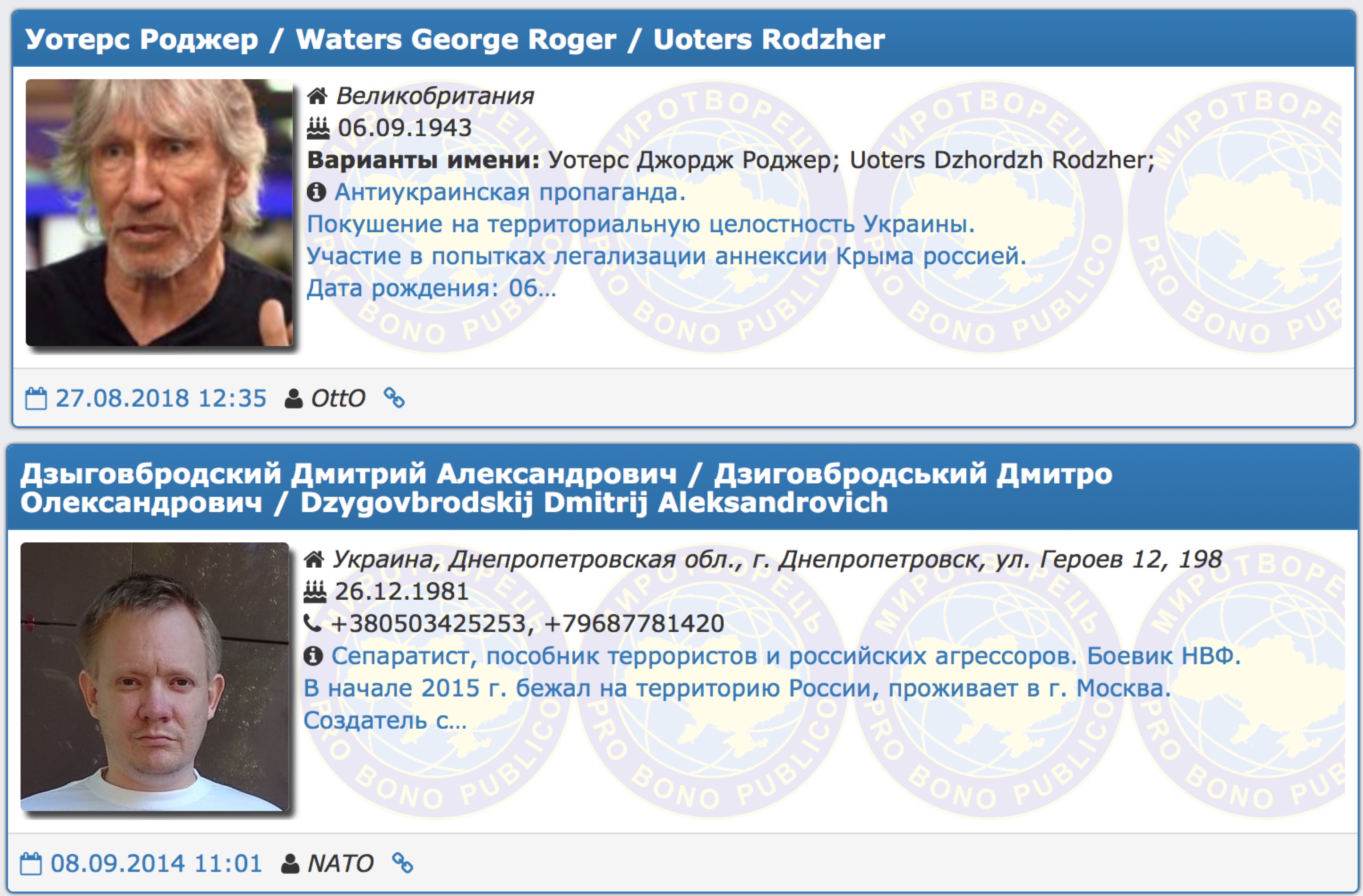1363x896 pixels.
Task: Click calendar icon next to 27.08.2018 12:35
Action: [36, 398]
